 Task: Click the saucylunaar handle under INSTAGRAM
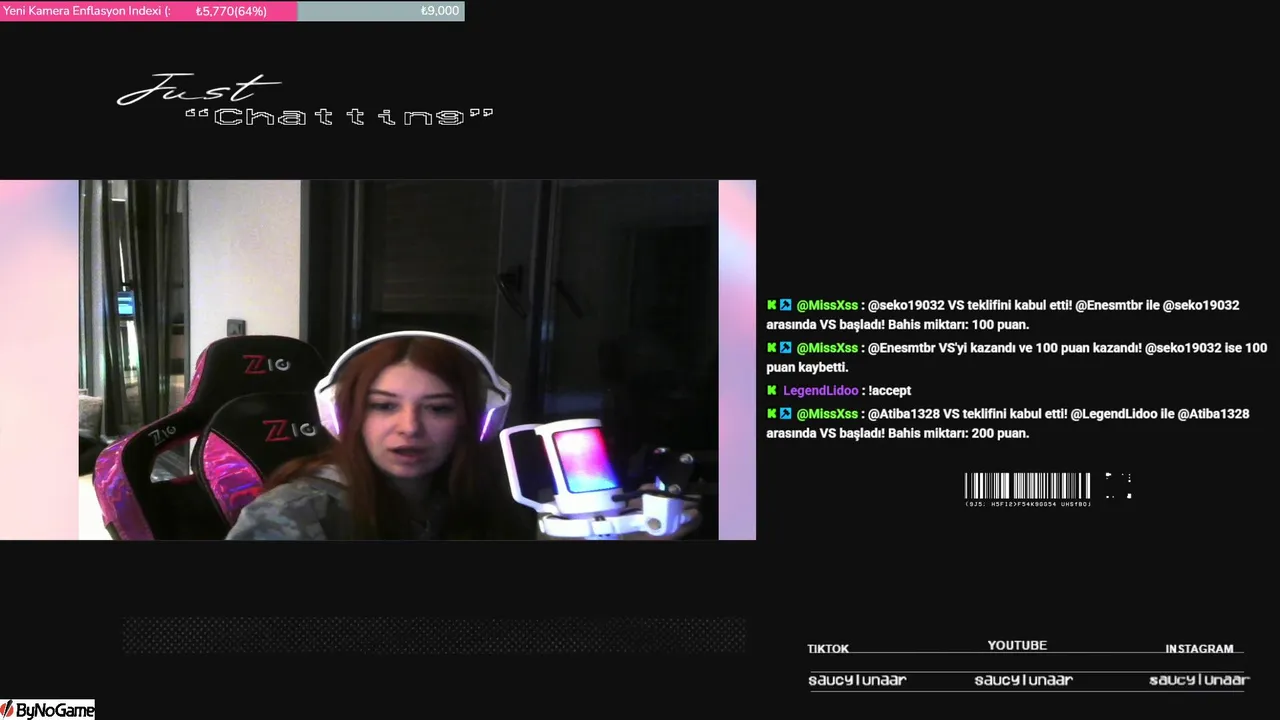click(x=1199, y=680)
